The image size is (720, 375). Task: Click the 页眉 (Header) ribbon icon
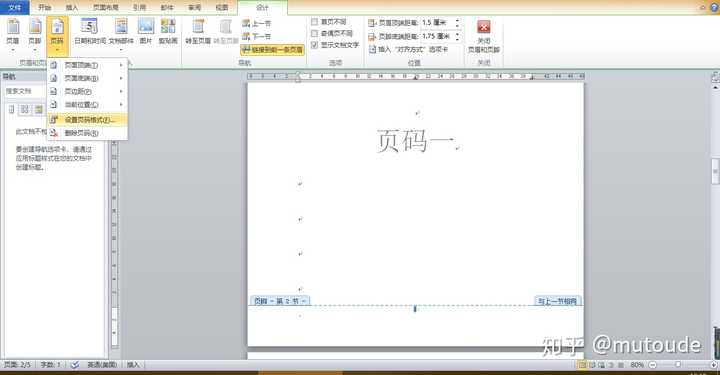[13, 34]
